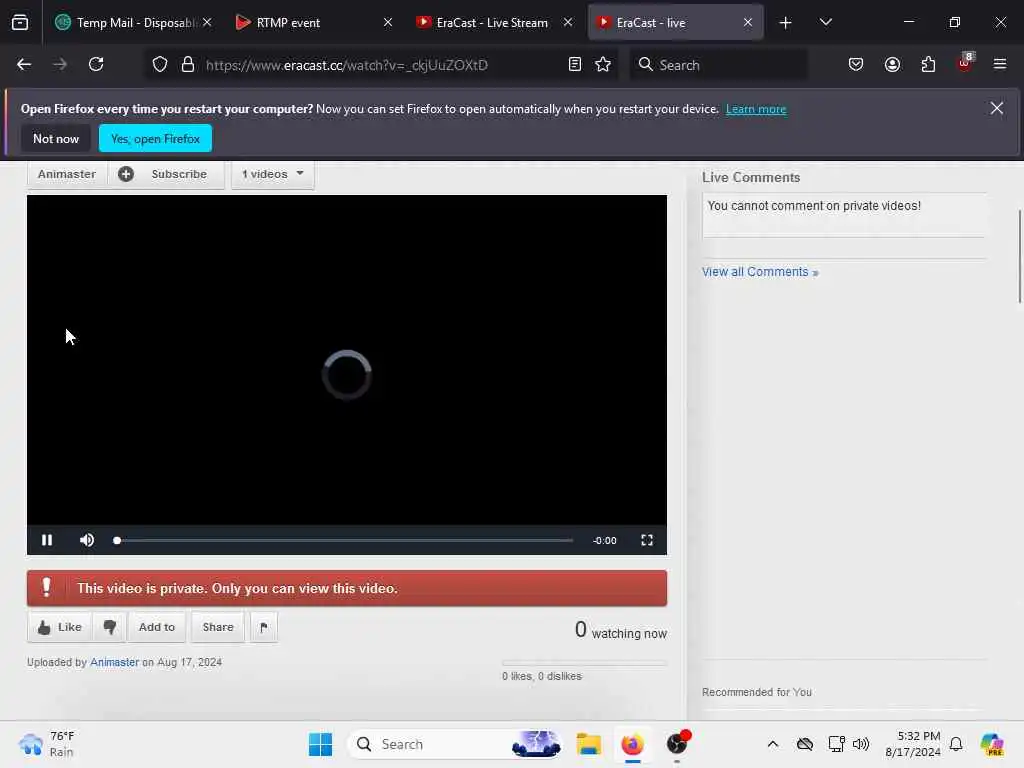Click the seek bar playhead dot

[x=117, y=540]
